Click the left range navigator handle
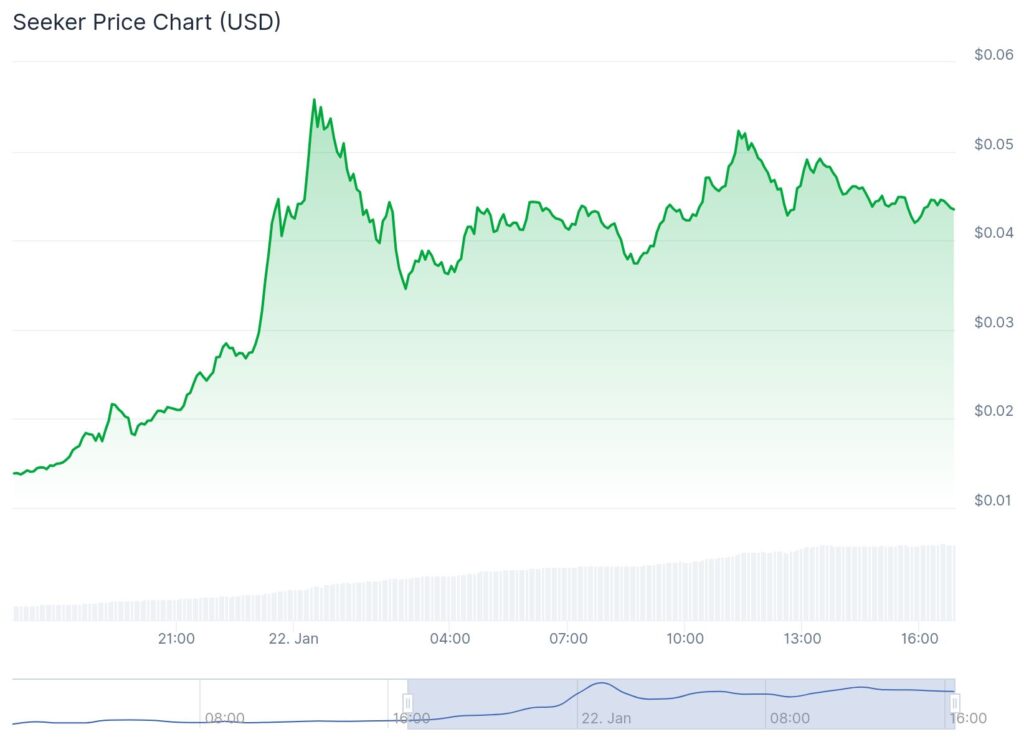 tap(408, 702)
